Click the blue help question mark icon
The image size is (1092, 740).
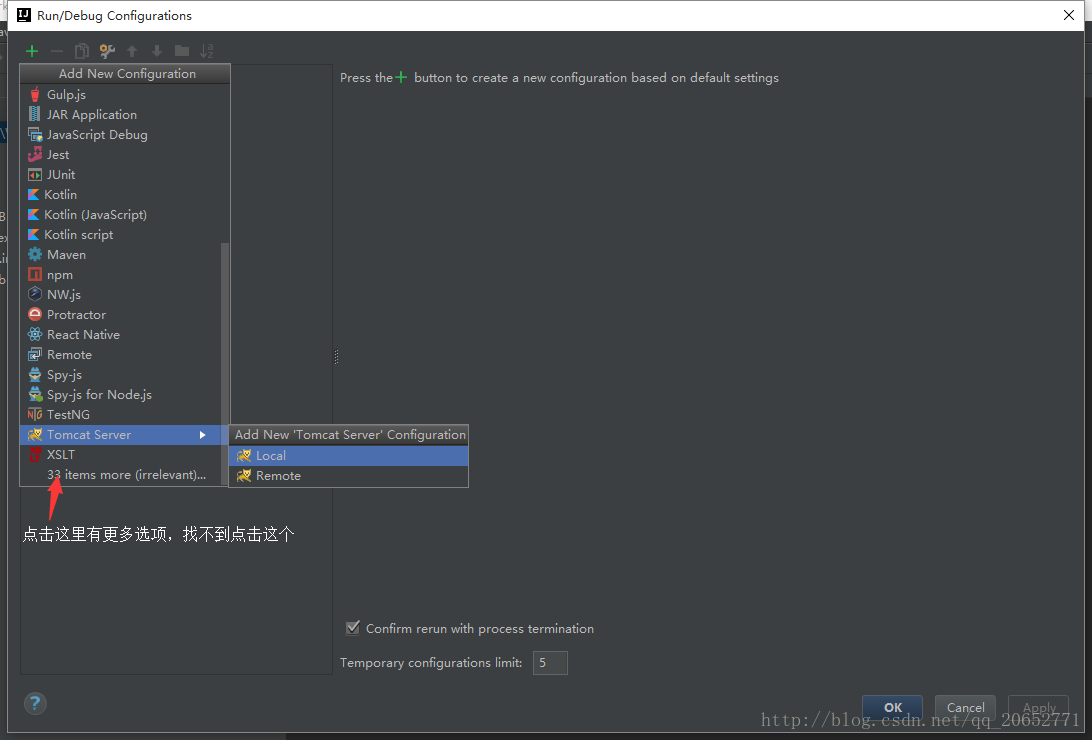click(x=35, y=703)
